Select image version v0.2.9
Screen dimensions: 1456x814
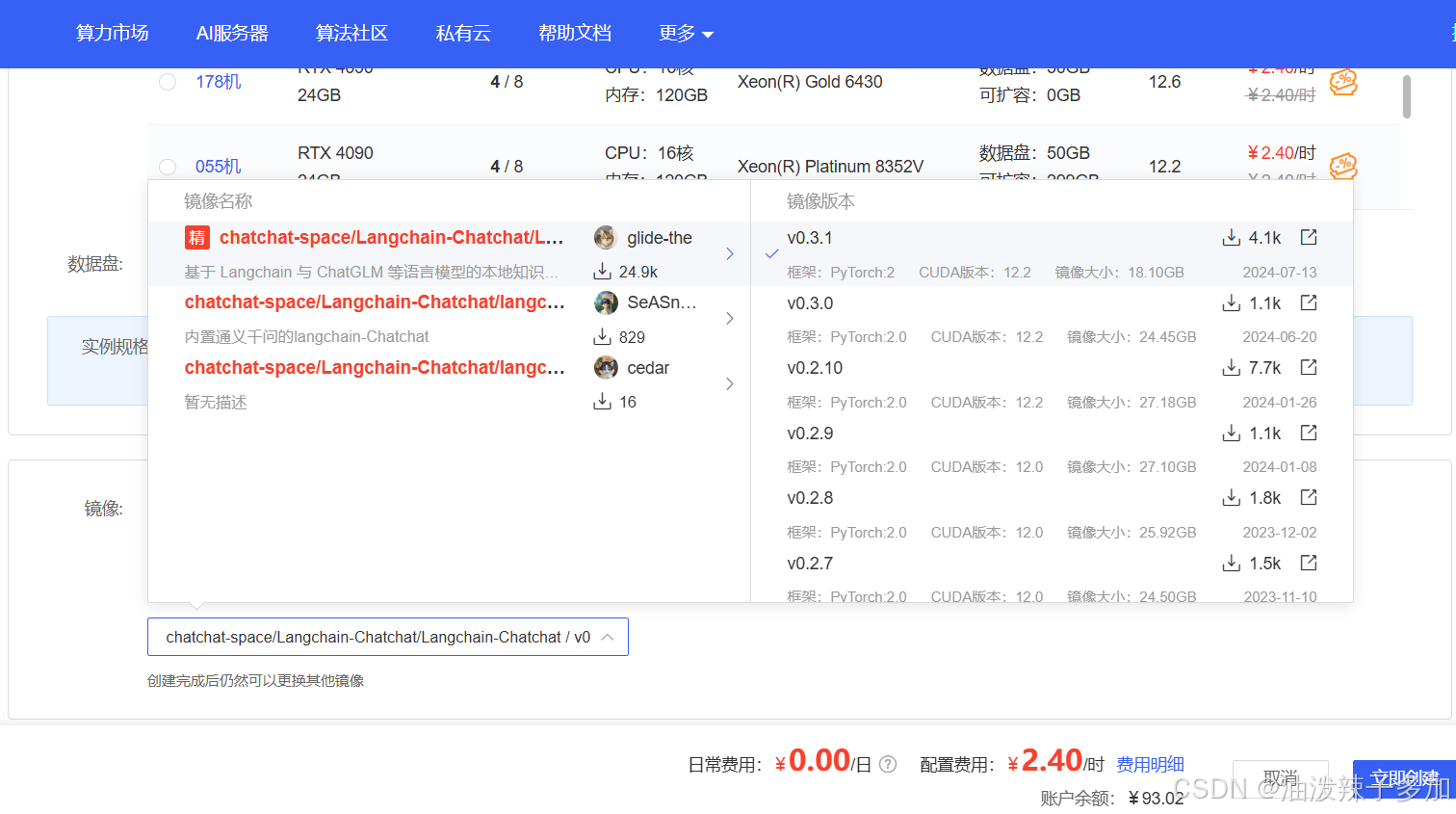810,433
